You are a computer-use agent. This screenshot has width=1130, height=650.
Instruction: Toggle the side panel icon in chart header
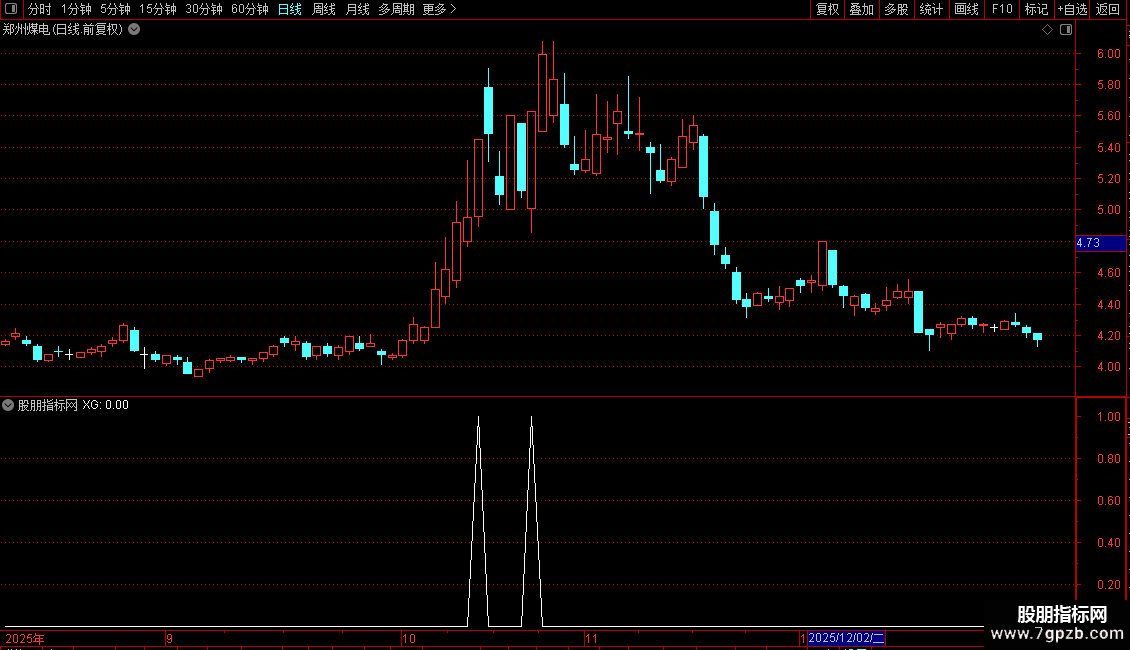tap(1066, 30)
